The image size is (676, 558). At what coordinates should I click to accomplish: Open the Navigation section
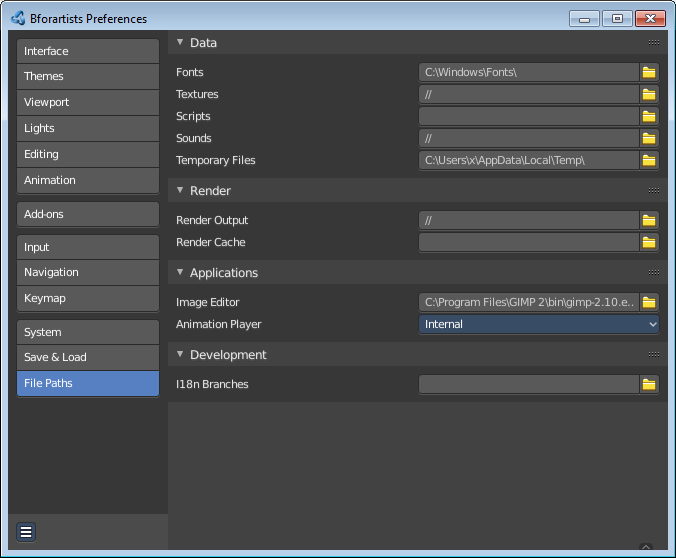tap(88, 273)
